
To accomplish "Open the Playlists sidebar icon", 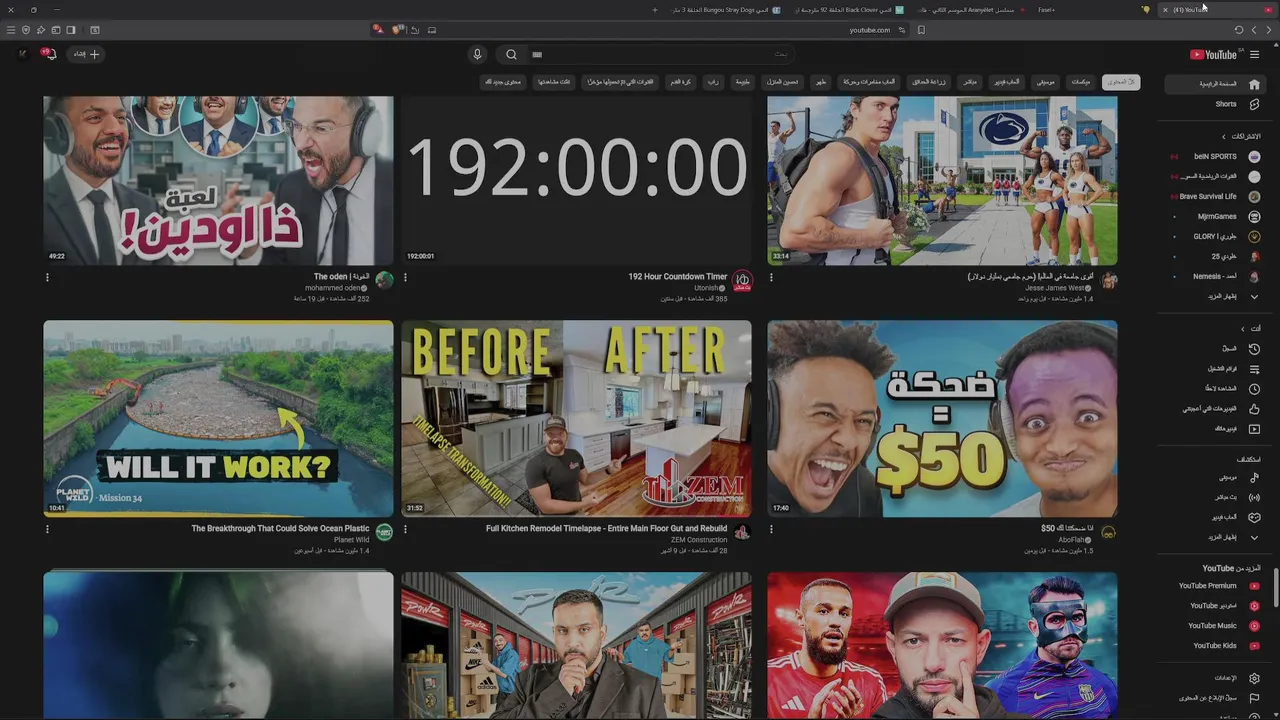I will [1254, 369].
